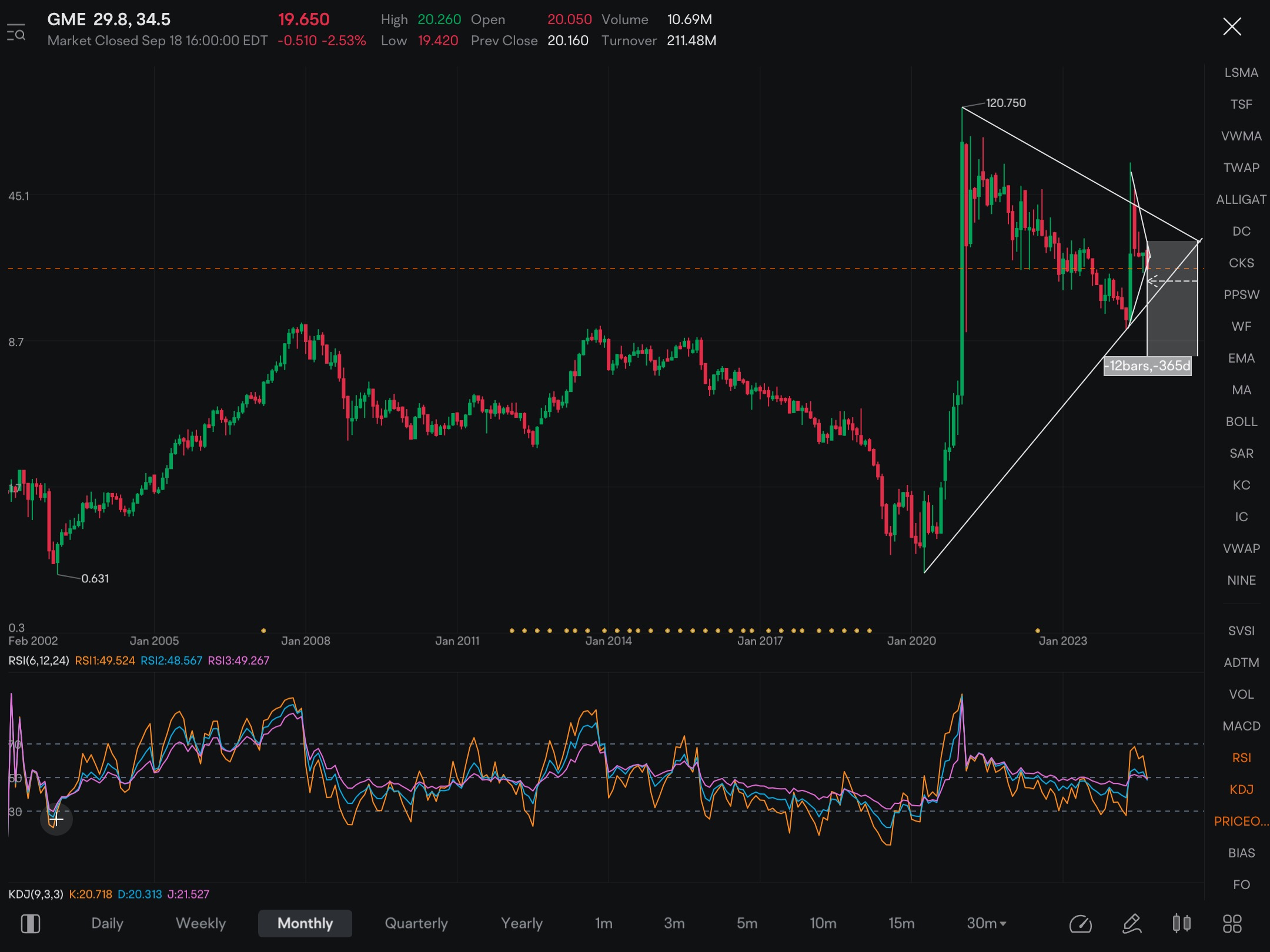Select the GME ticker title
Screen dimensions: 1270x952
66,19
